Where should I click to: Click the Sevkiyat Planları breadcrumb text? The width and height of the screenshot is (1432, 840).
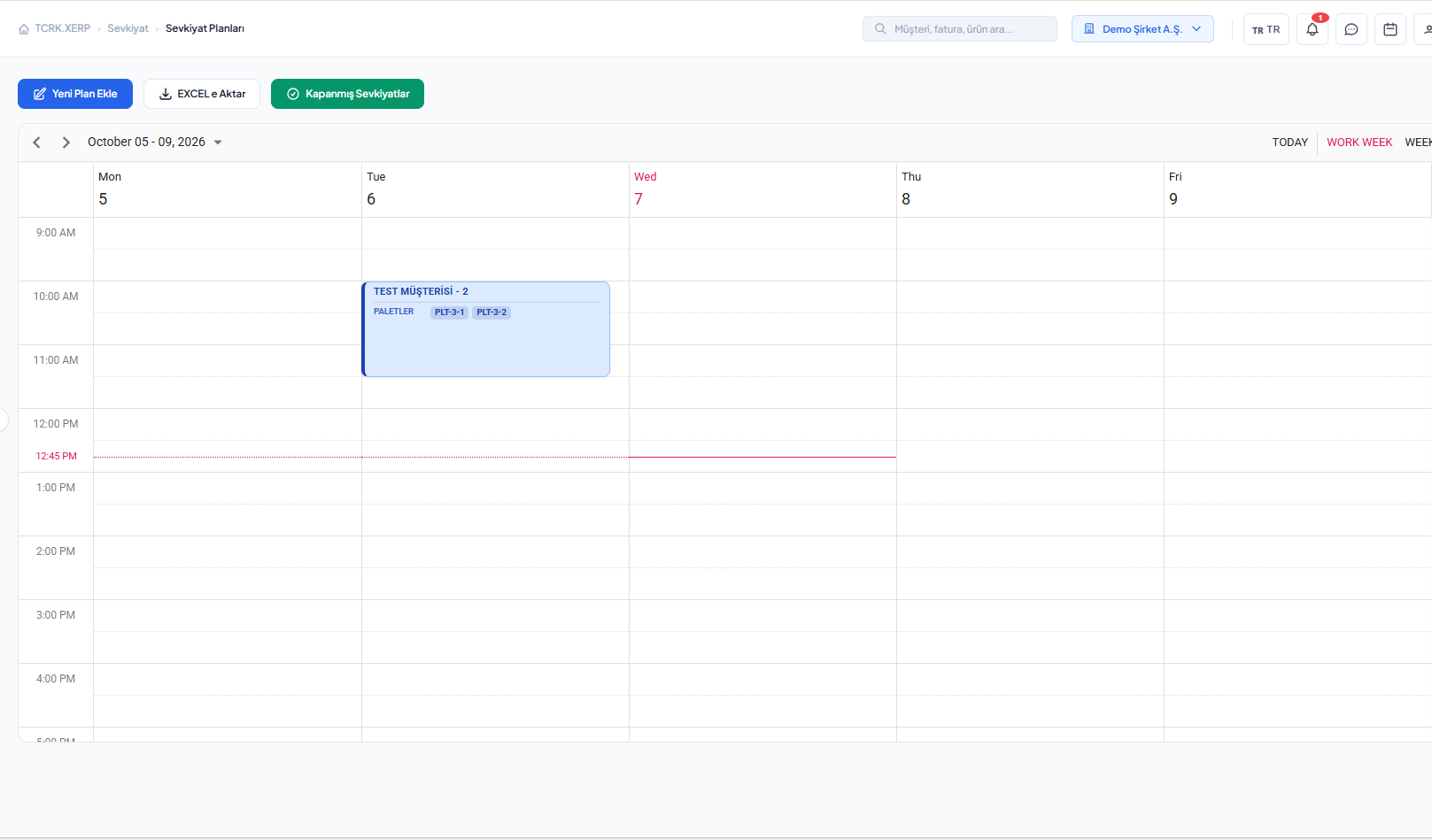pyautogui.click(x=205, y=29)
